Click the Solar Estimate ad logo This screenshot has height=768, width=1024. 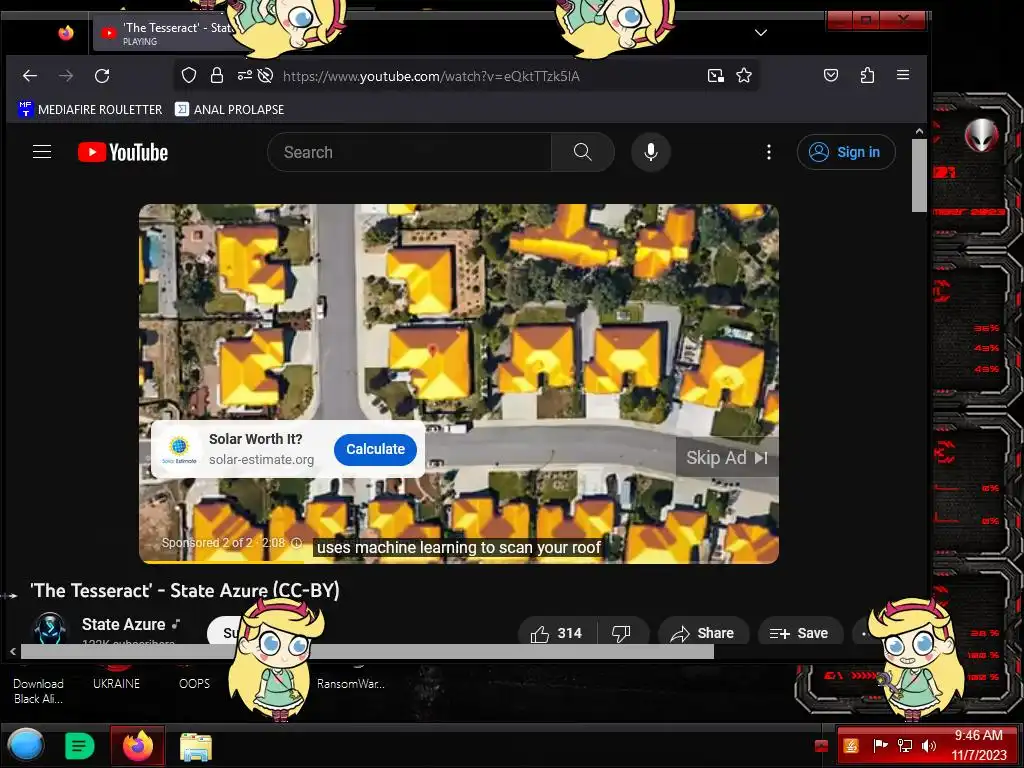178,449
